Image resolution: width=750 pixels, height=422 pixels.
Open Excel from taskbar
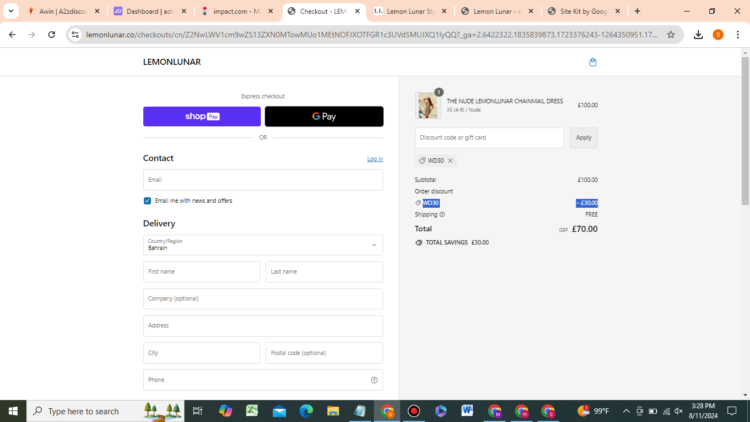(x=252, y=411)
